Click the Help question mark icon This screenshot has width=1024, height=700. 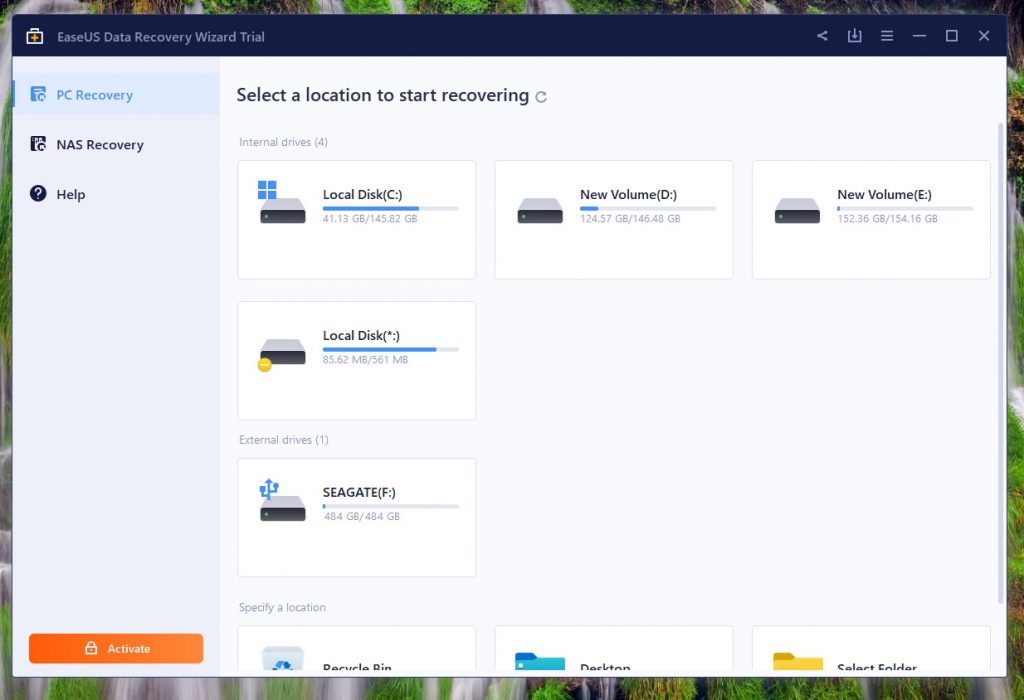click(x=37, y=194)
